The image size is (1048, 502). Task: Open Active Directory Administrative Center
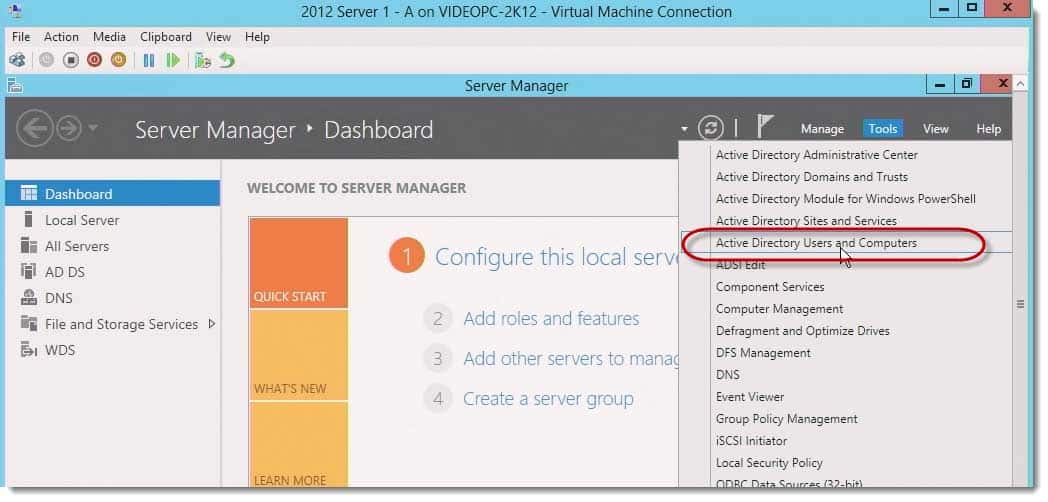click(x=817, y=155)
